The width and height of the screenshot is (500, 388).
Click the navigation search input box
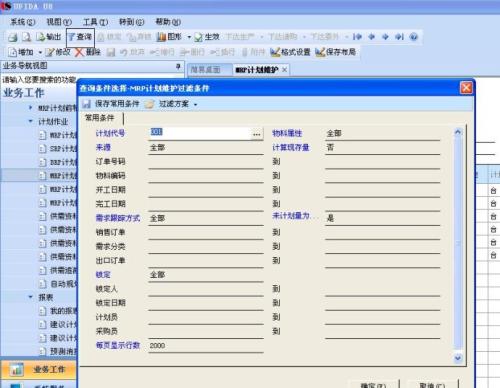pyautogui.click(x=39, y=80)
